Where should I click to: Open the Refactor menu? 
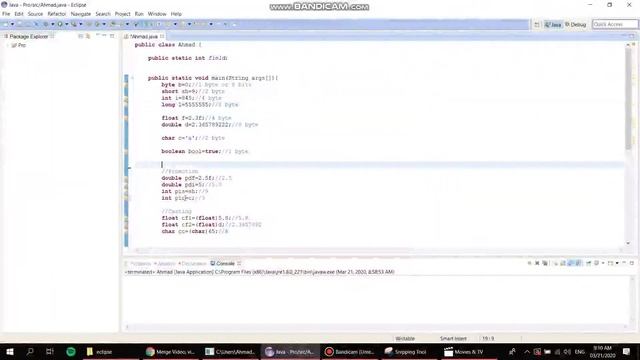click(57, 14)
